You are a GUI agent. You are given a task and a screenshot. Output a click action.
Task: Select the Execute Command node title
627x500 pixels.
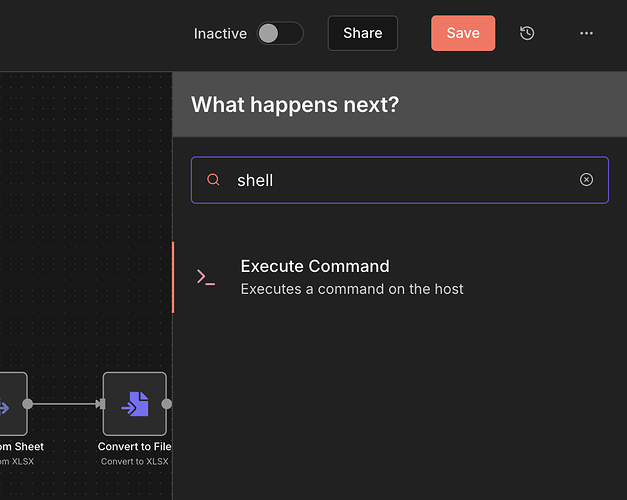point(315,266)
